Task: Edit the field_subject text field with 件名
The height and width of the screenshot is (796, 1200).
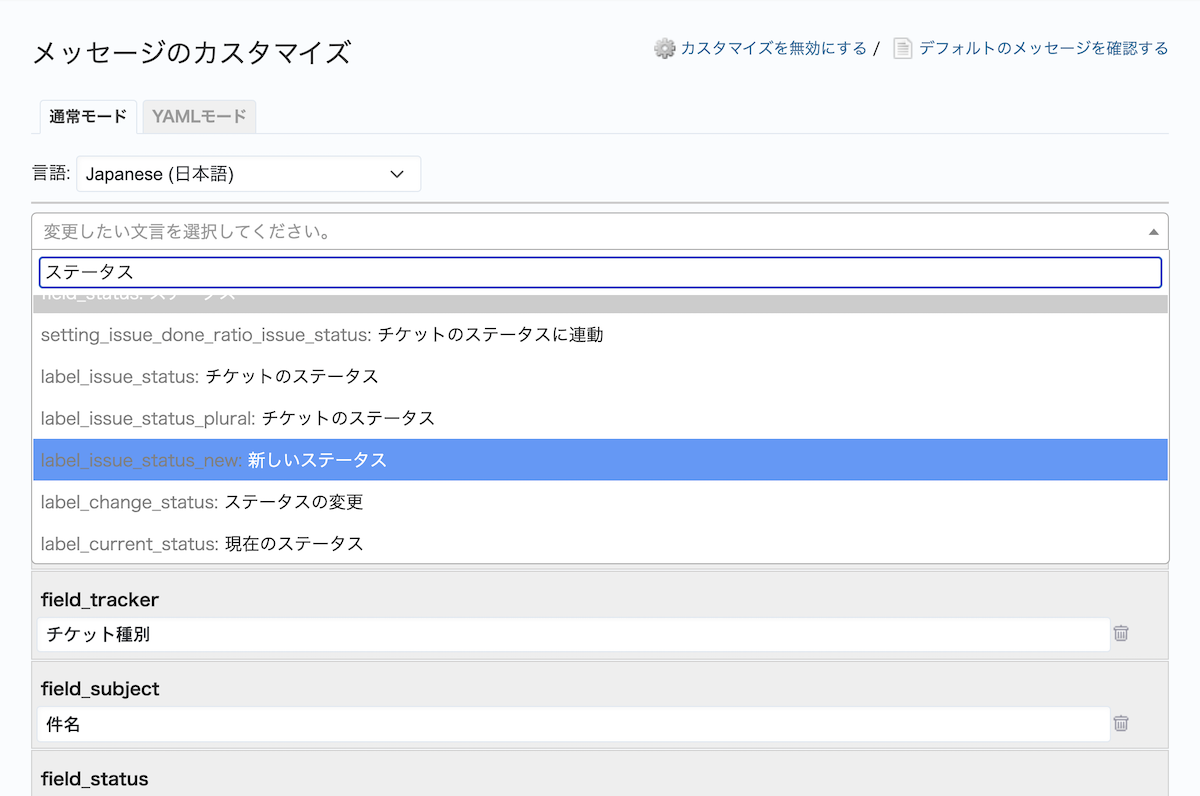Action: click(572, 724)
